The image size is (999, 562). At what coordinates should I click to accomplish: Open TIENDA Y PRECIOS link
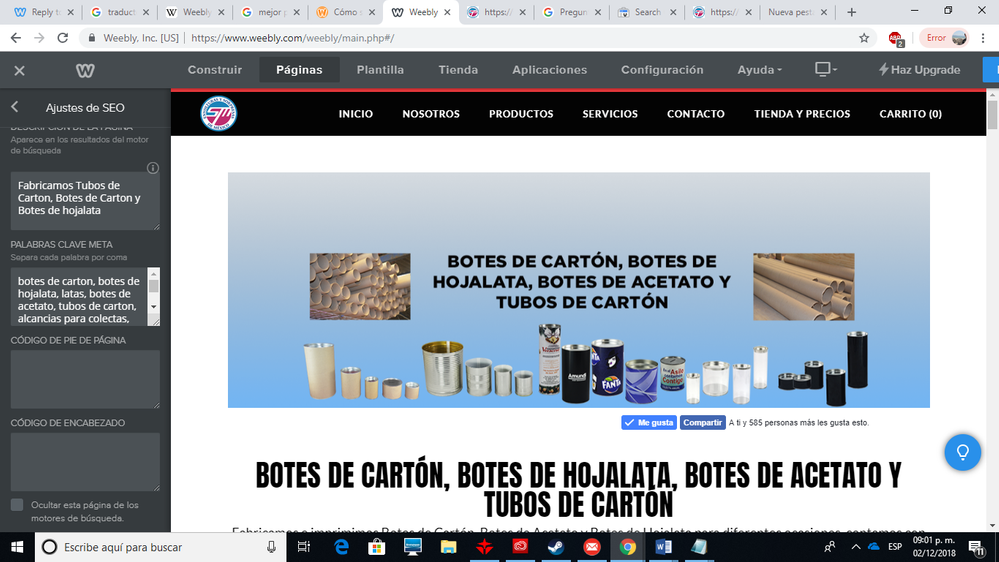pos(802,114)
